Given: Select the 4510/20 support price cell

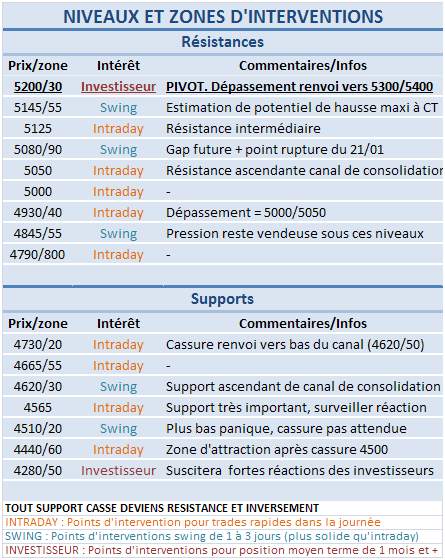Looking at the screenshot, I should (x=38, y=429).
